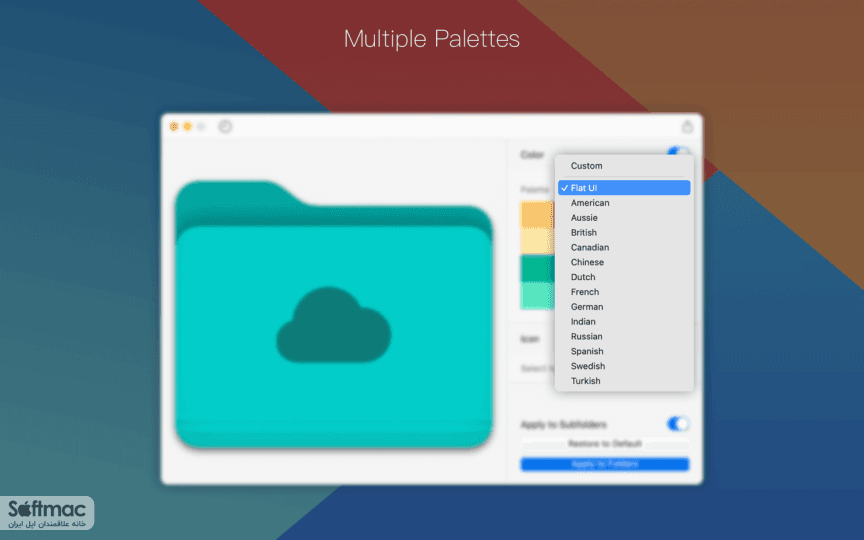
Task: Choose the Dutch palette
Action: point(624,277)
